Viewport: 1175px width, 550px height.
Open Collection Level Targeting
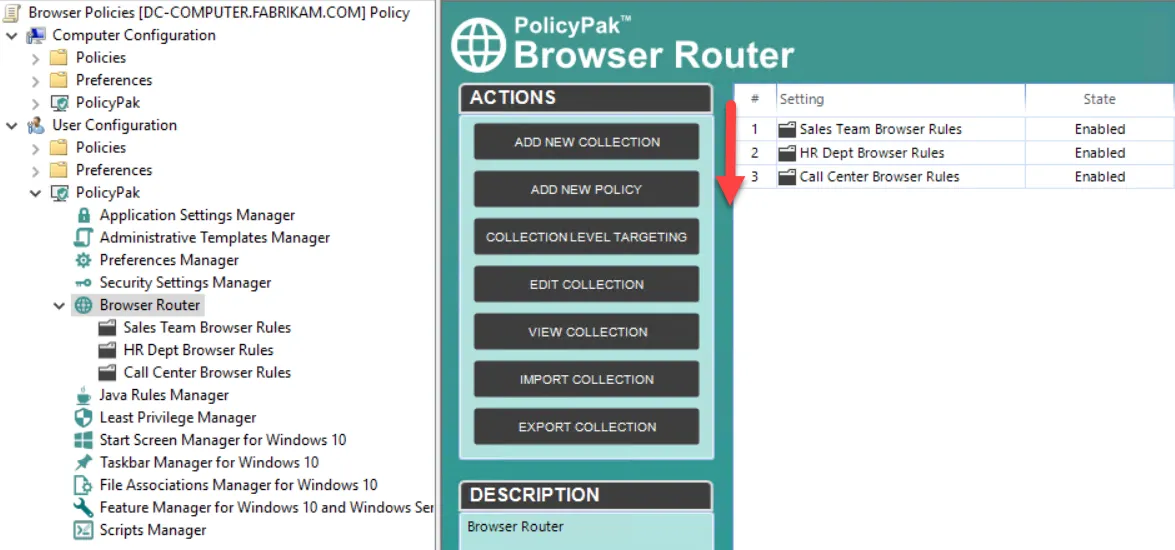587,237
